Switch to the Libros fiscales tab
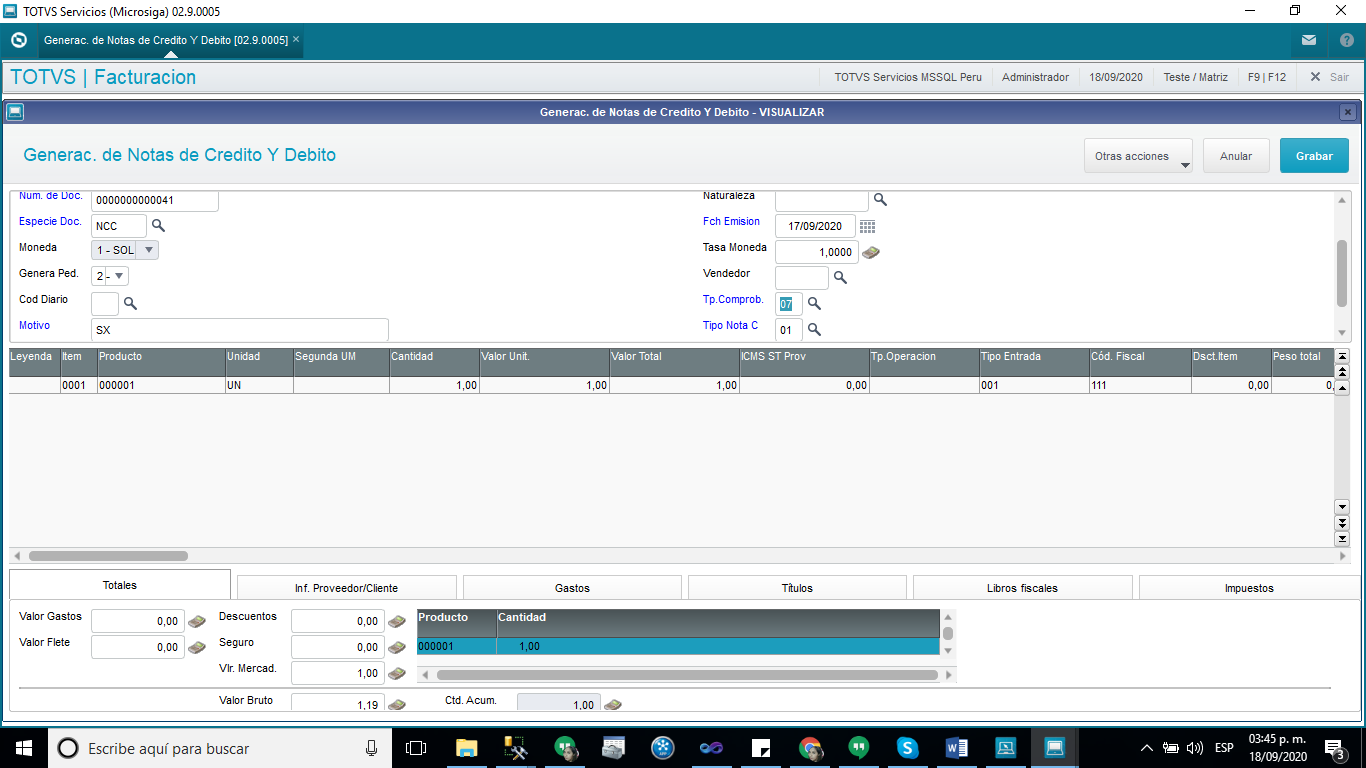 1022,588
